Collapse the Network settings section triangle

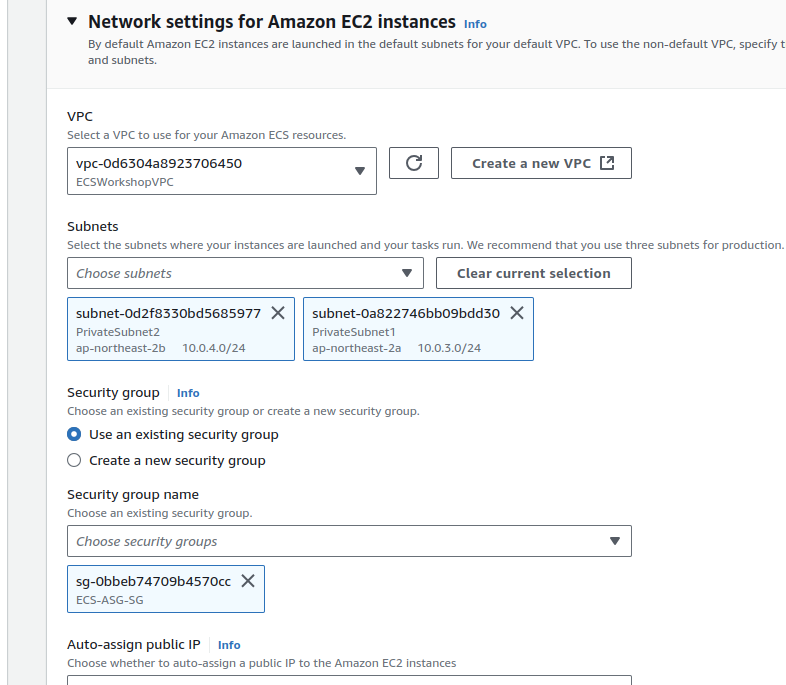pos(71,21)
